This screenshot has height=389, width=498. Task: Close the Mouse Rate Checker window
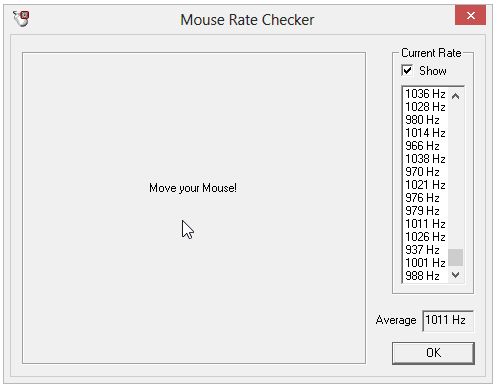(x=470, y=15)
